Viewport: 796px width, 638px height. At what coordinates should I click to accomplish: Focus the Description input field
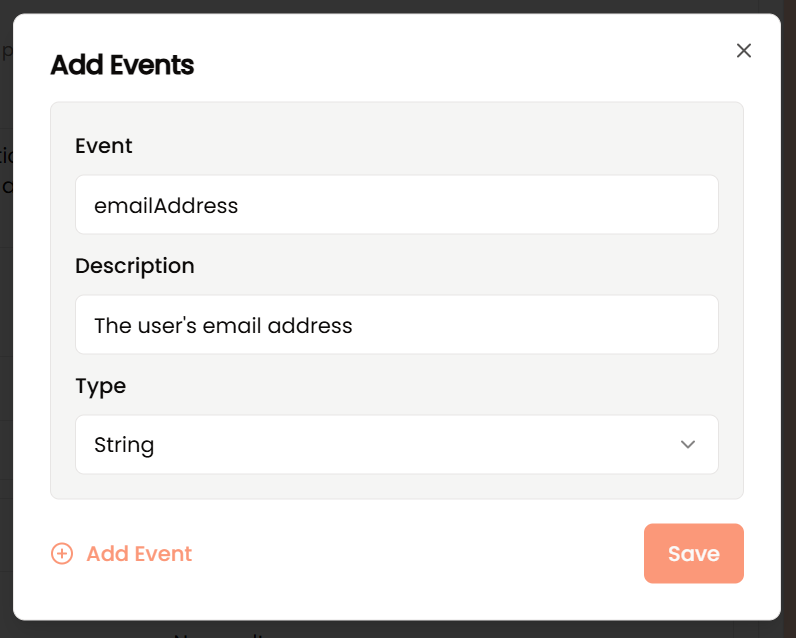[x=396, y=324]
